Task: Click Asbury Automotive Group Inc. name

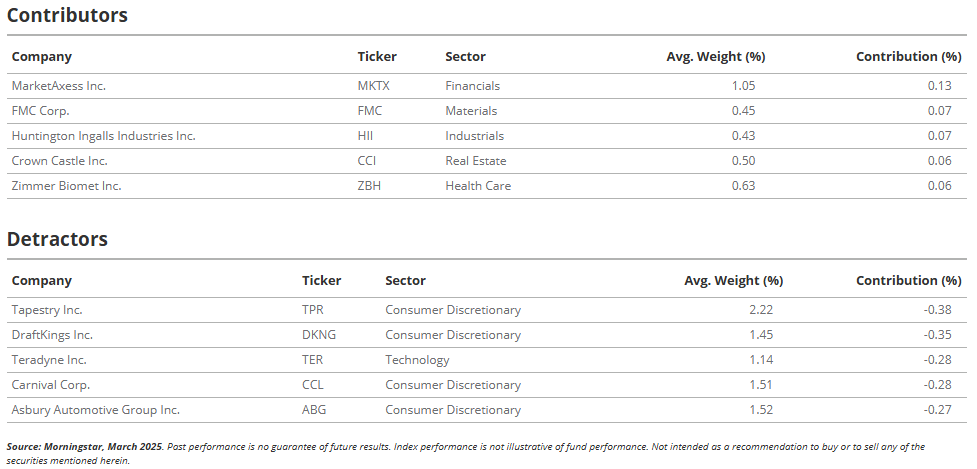Action: [95, 410]
